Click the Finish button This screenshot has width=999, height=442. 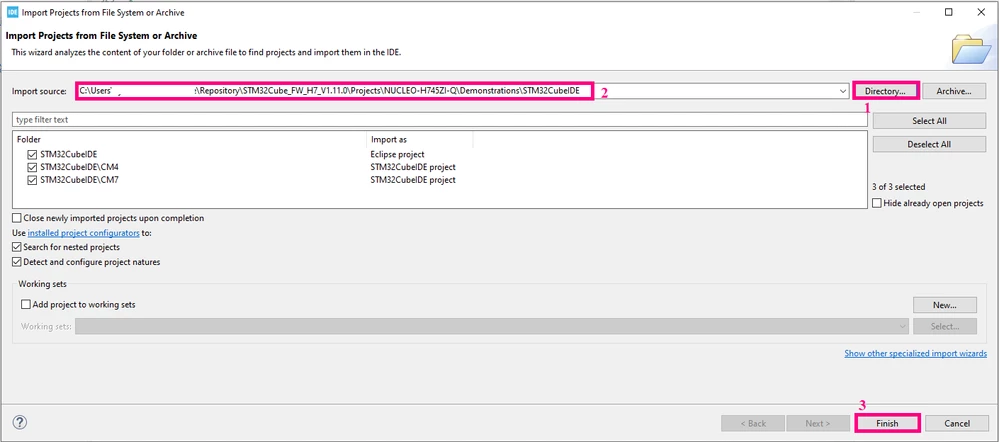tap(887, 423)
